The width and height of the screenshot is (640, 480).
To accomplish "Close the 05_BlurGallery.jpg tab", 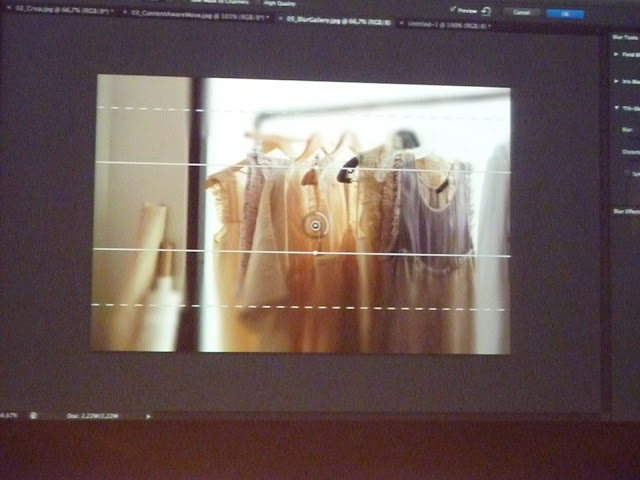I will coord(280,19).
